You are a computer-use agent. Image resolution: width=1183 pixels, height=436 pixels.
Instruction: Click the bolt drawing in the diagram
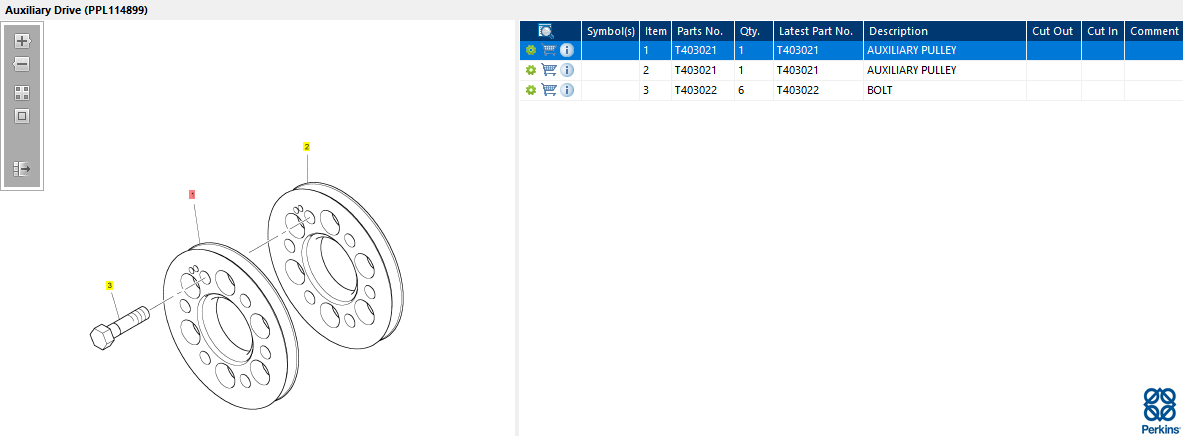(x=120, y=327)
